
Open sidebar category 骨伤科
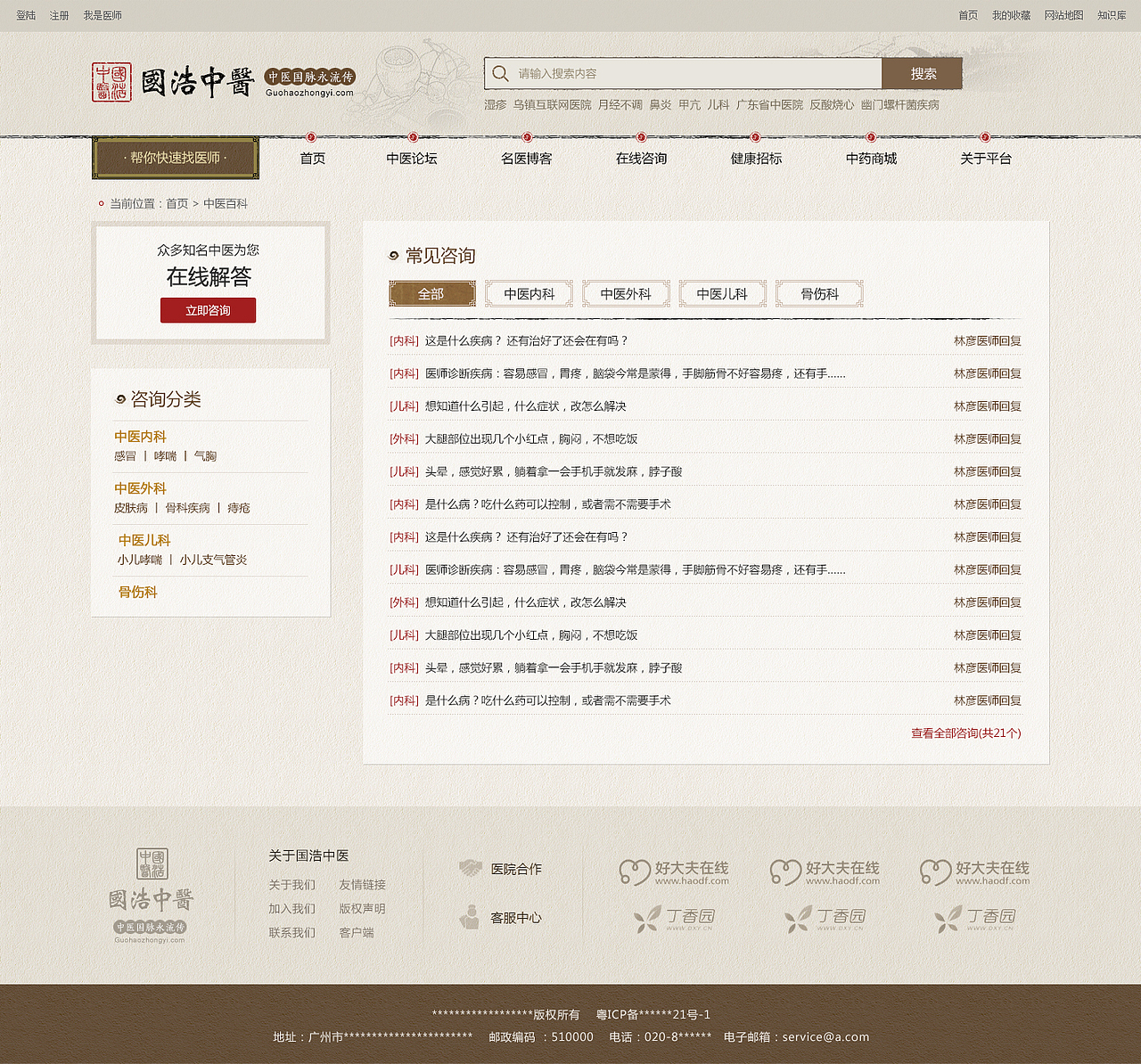[137, 592]
